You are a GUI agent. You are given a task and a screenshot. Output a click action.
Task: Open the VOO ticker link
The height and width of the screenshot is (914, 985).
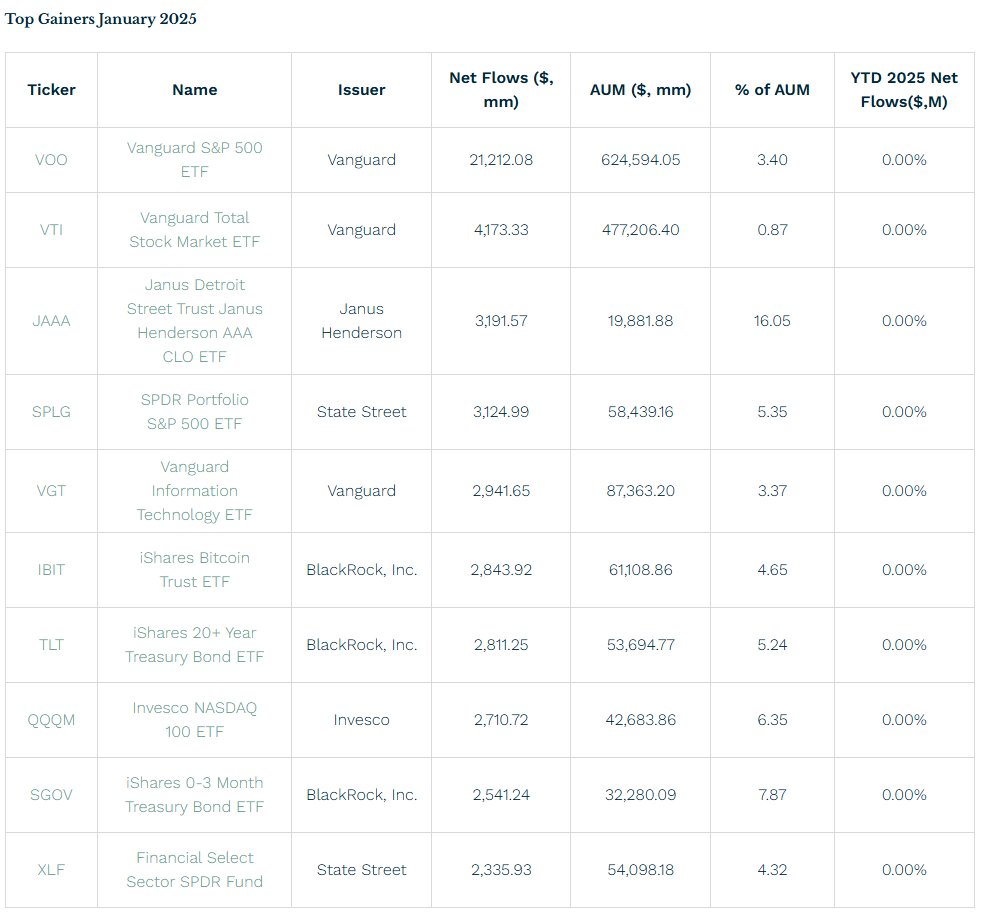pyautogui.click(x=51, y=160)
